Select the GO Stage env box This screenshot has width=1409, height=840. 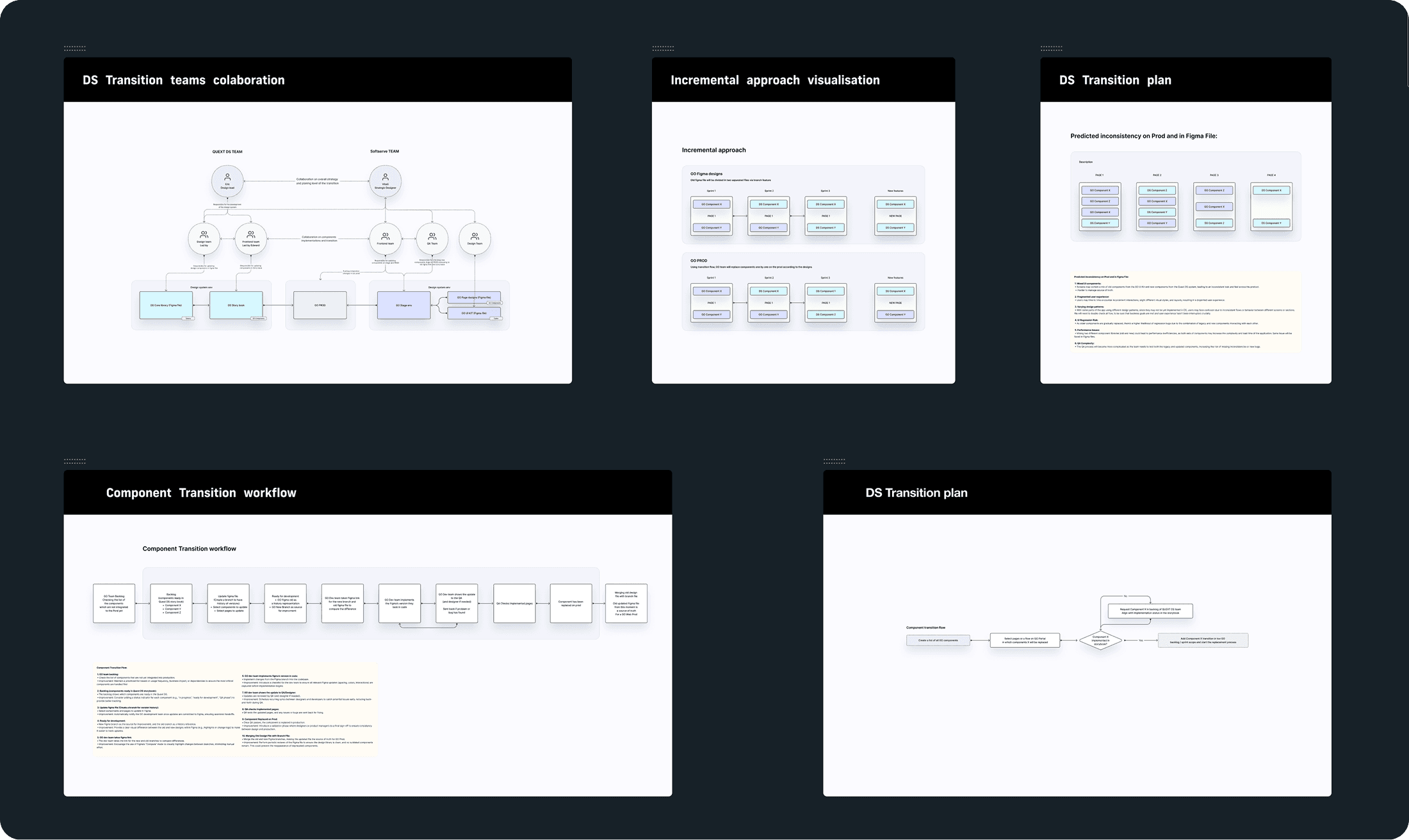pyautogui.click(x=403, y=305)
